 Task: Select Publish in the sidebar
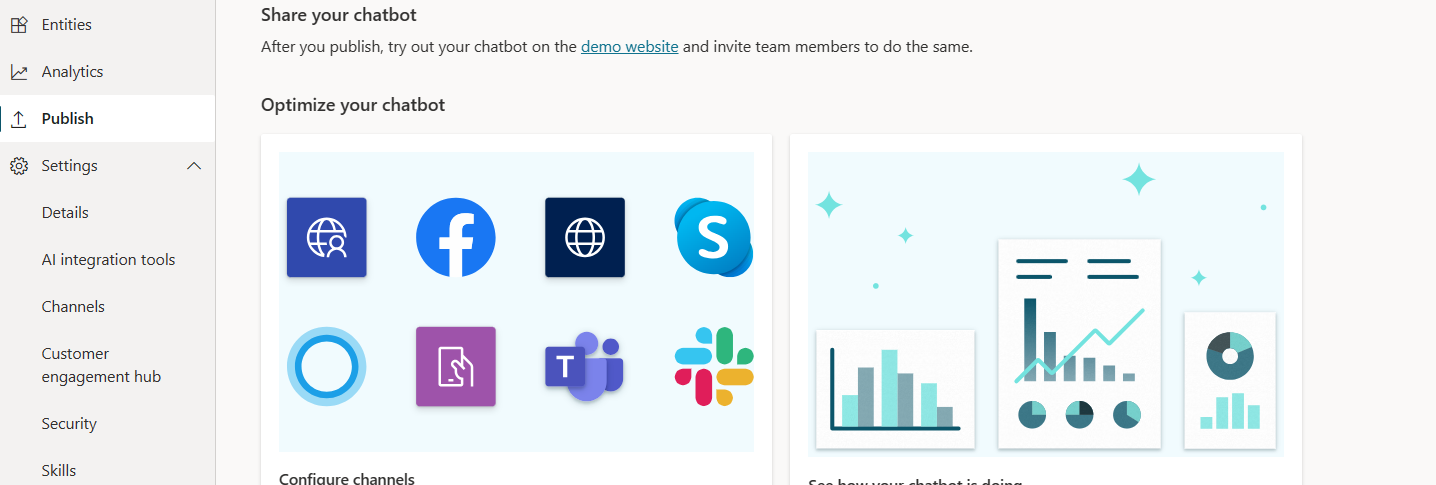click(67, 119)
